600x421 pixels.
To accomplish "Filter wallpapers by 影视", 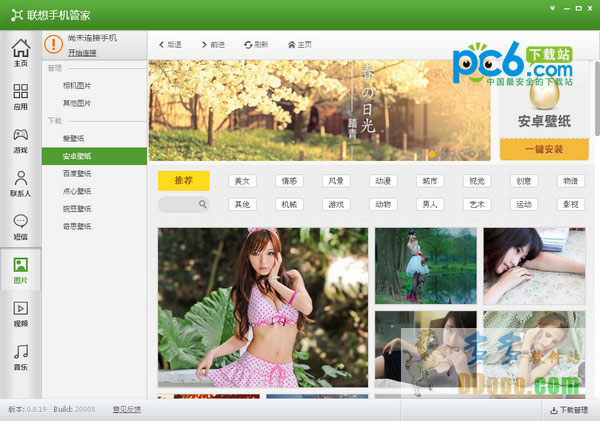I will point(571,204).
